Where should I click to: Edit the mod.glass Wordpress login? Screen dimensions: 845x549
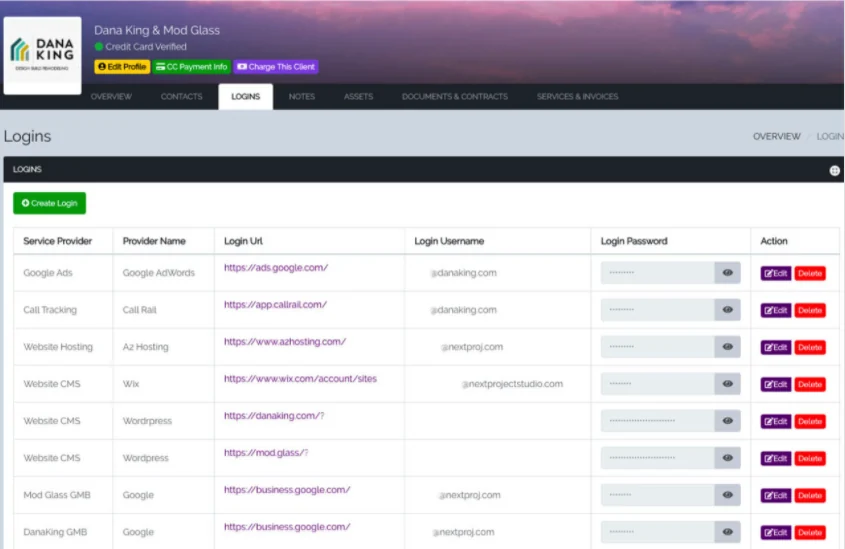[x=775, y=458]
